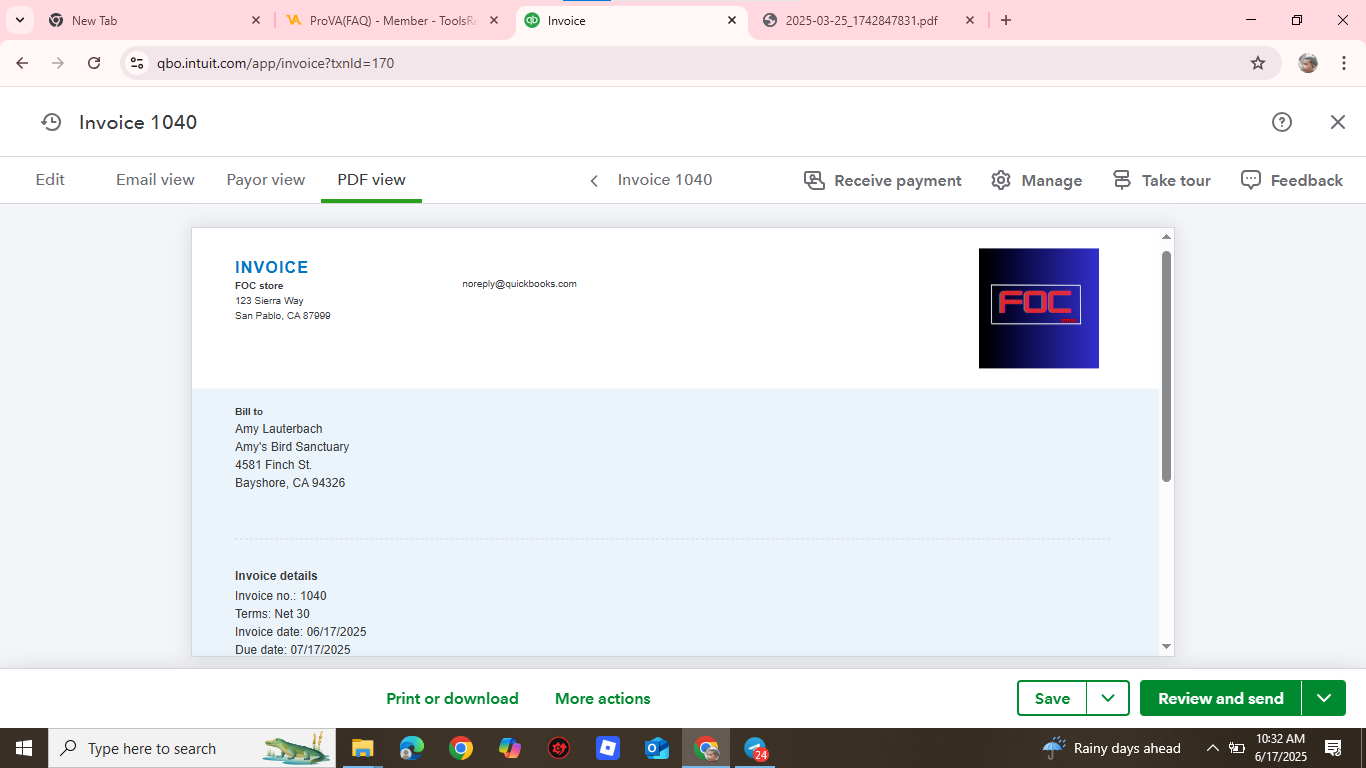The image size is (1366, 768).
Task: Click the Take tour label
Action: (x=1176, y=181)
